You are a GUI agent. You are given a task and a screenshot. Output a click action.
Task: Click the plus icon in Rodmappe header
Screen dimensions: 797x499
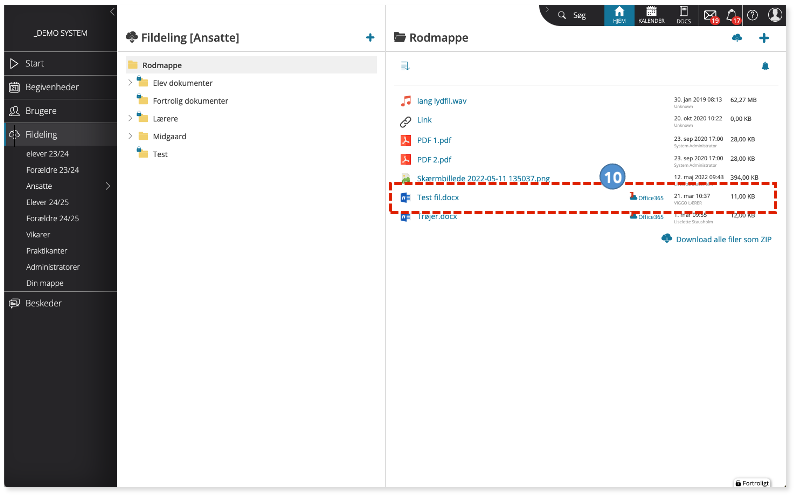coord(763,38)
